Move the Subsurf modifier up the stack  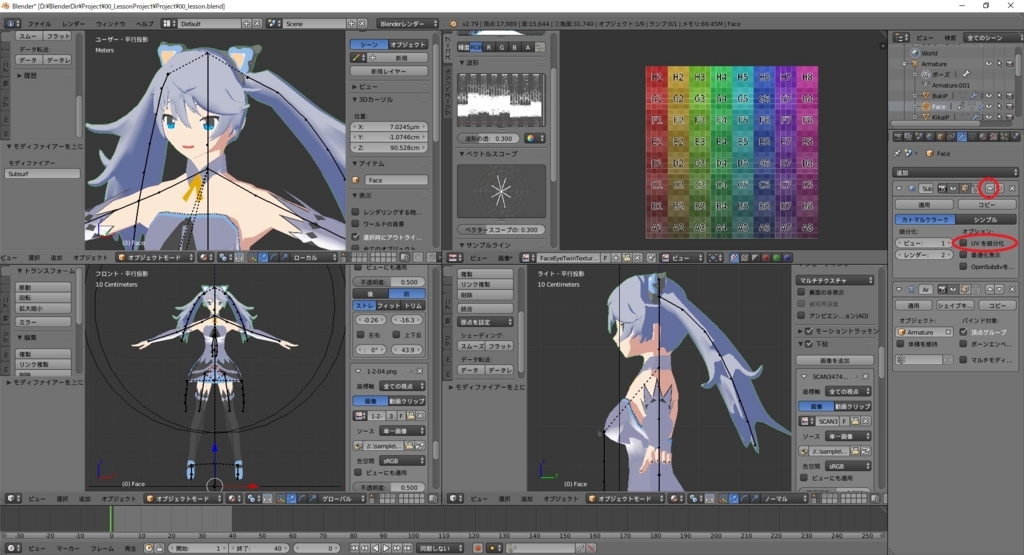click(x=990, y=188)
